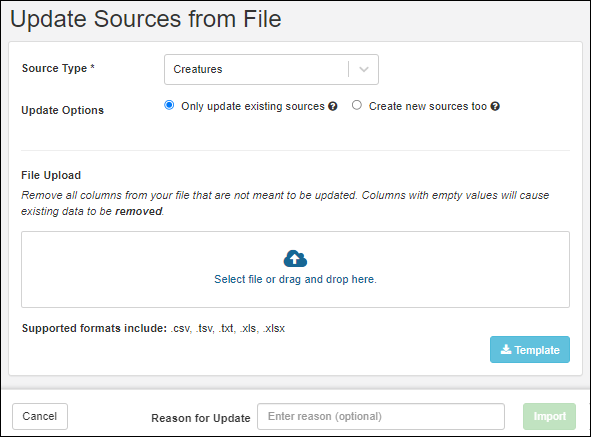591x437 pixels.
Task: Click the File Upload section heading
Action: 51,175
